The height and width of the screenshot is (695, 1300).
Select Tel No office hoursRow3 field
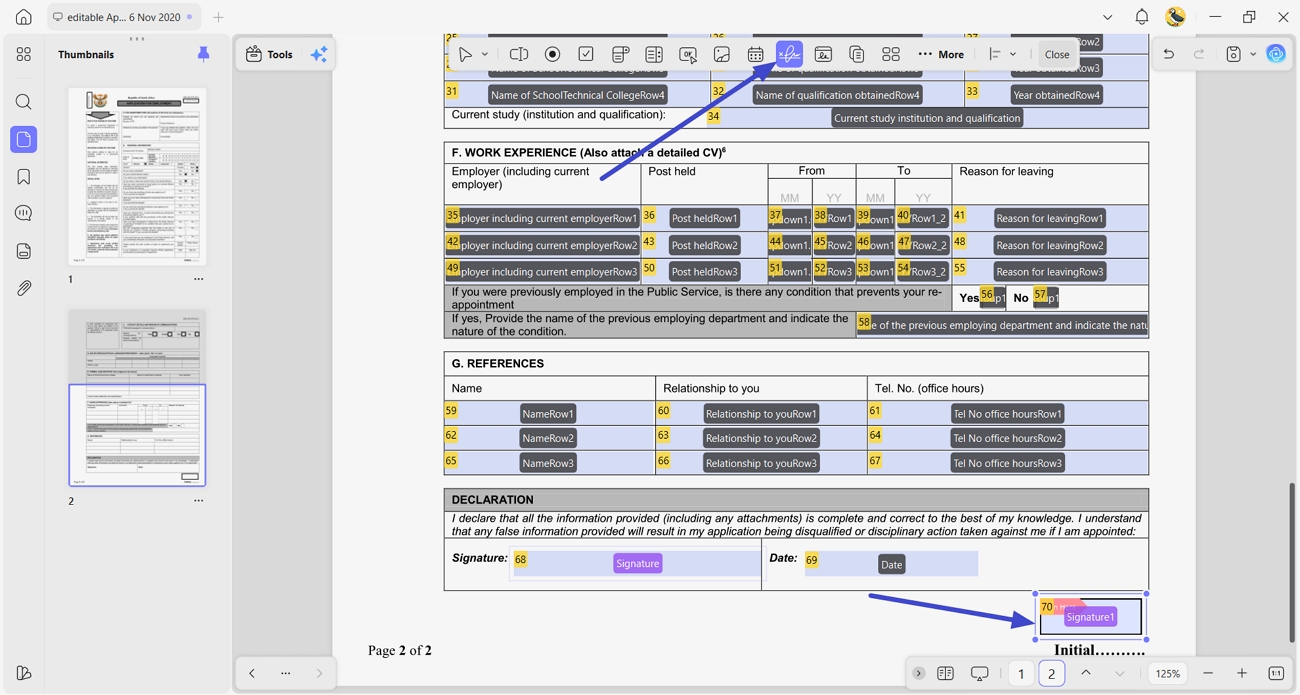click(x=1008, y=463)
